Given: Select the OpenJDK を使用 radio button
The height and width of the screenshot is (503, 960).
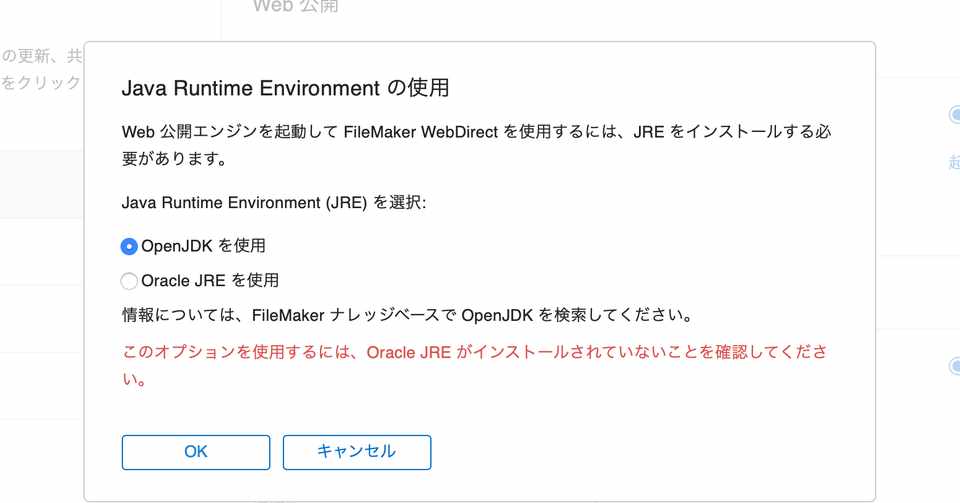Looking at the screenshot, I should click(x=129, y=247).
